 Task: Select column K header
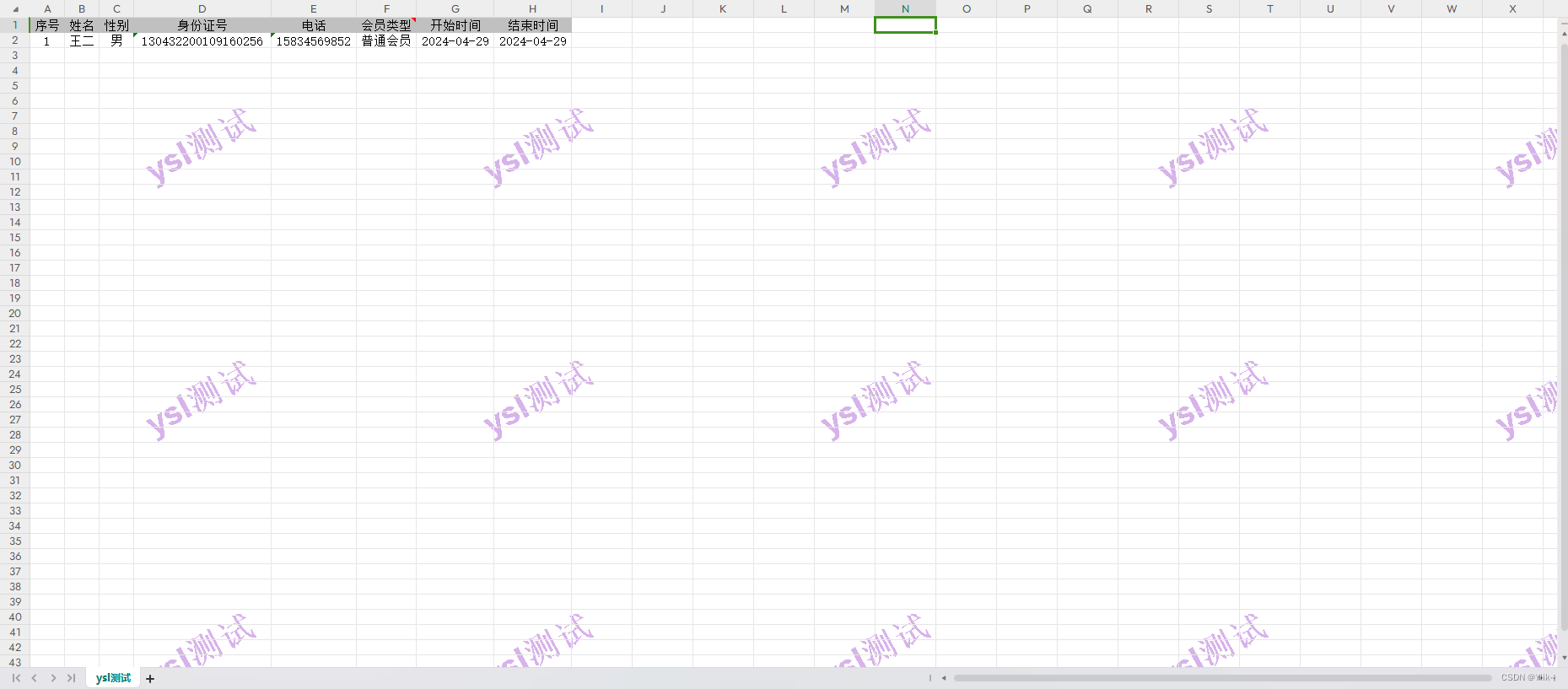724,8
